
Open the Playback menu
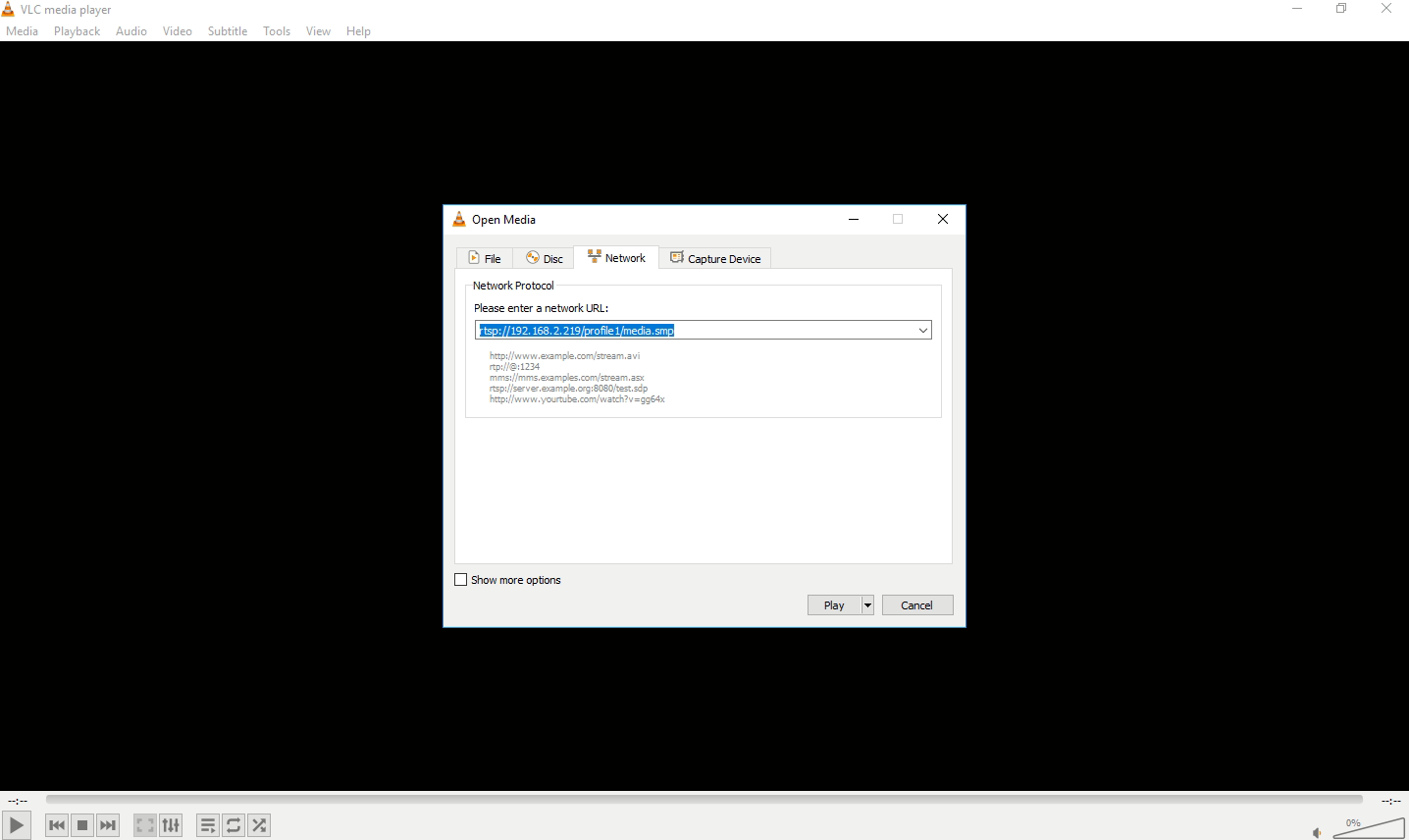pyautogui.click(x=77, y=31)
